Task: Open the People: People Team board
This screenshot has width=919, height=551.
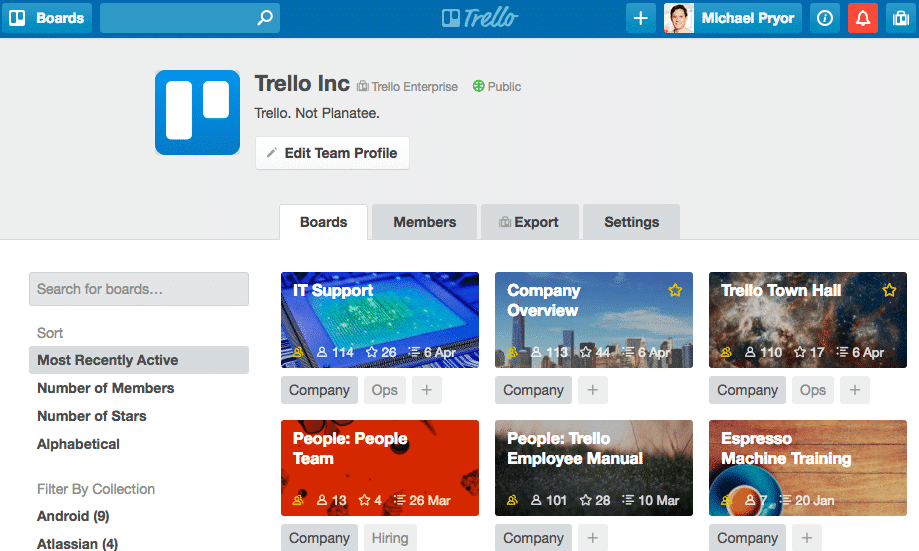Action: (x=380, y=468)
